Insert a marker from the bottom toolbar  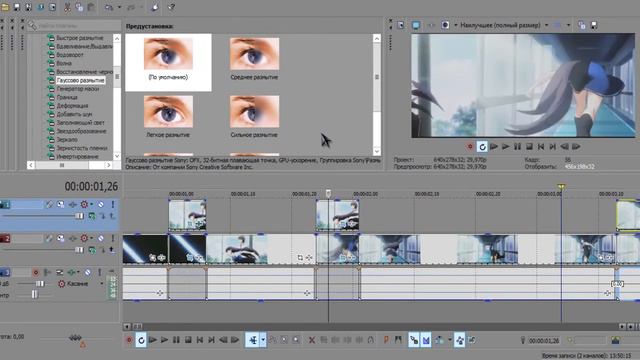tap(386, 340)
